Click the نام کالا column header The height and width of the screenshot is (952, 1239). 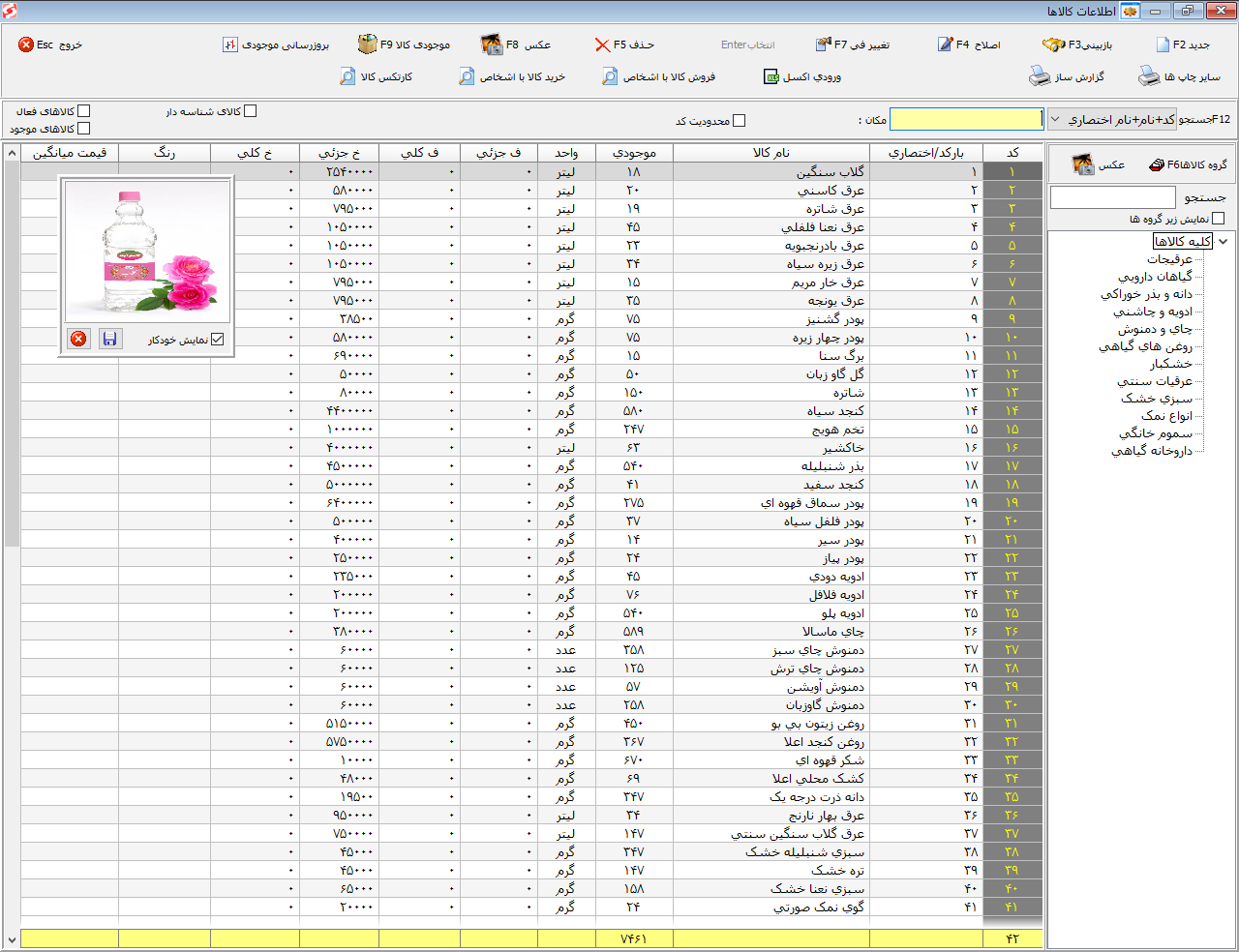point(771,153)
